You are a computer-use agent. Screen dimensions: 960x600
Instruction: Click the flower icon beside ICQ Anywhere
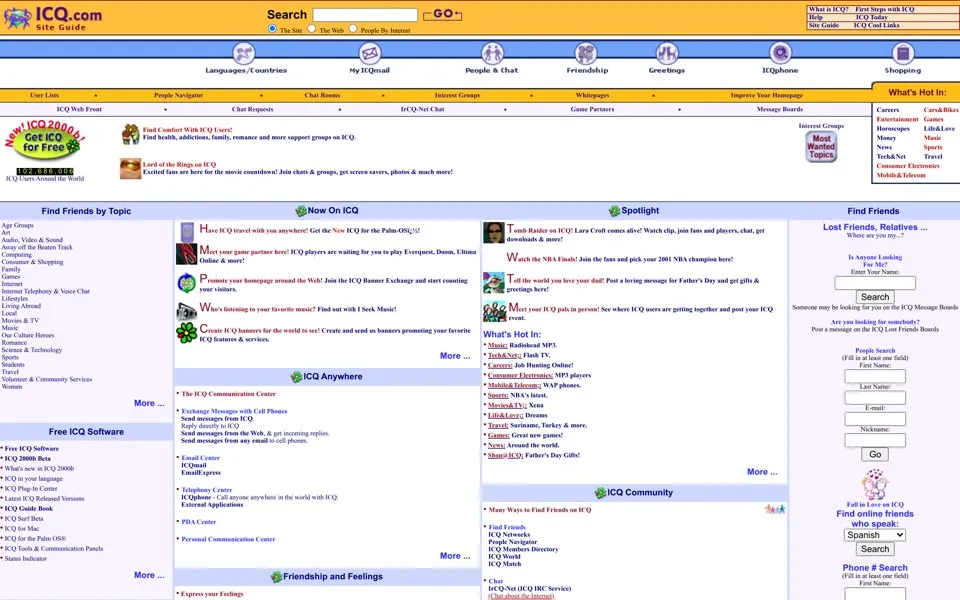tap(296, 377)
